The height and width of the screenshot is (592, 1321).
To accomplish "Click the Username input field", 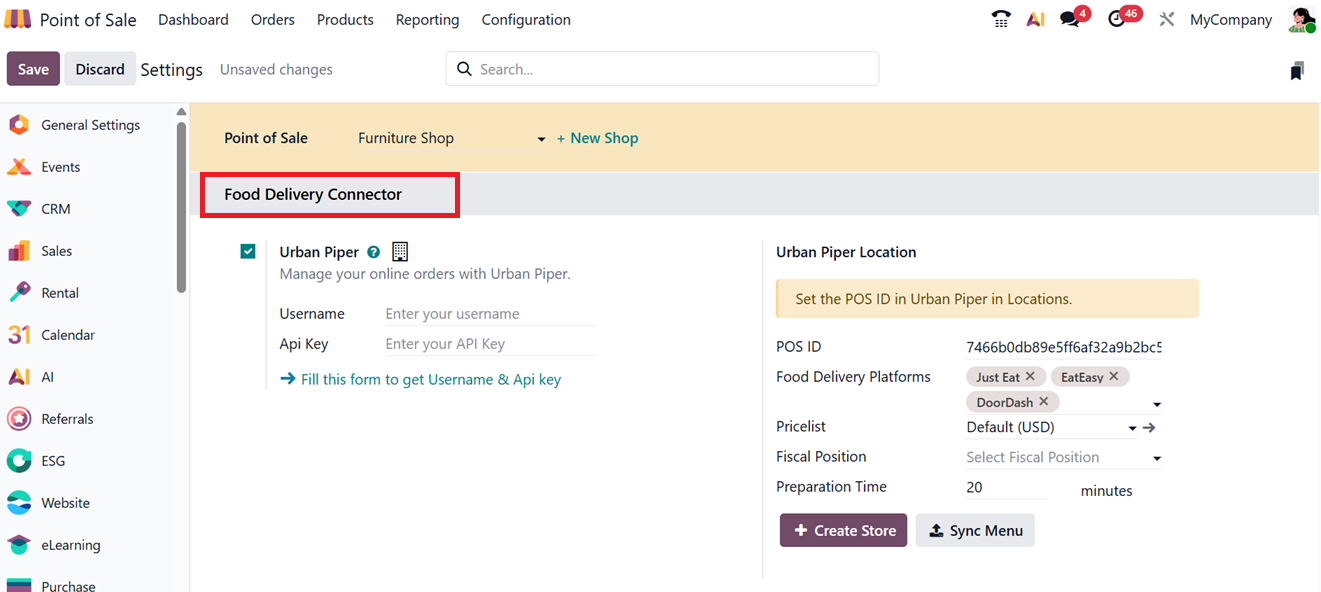I will (x=490, y=314).
